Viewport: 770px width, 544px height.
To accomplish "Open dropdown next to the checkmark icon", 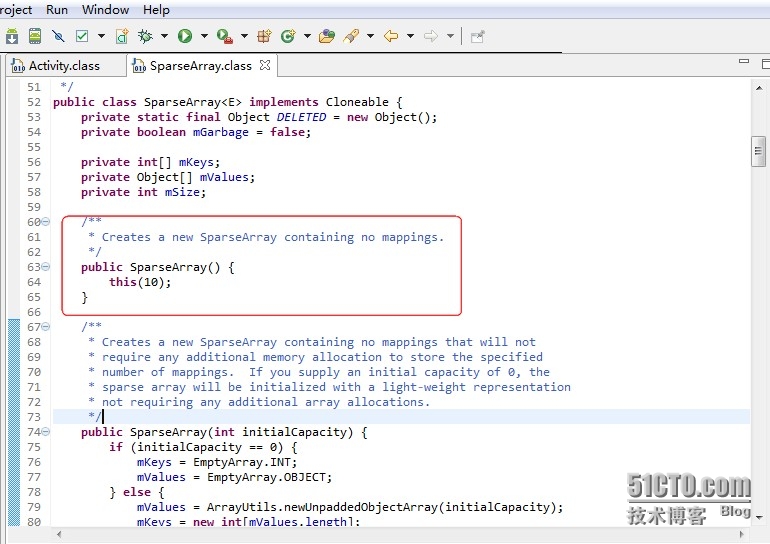I will pos(101,36).
